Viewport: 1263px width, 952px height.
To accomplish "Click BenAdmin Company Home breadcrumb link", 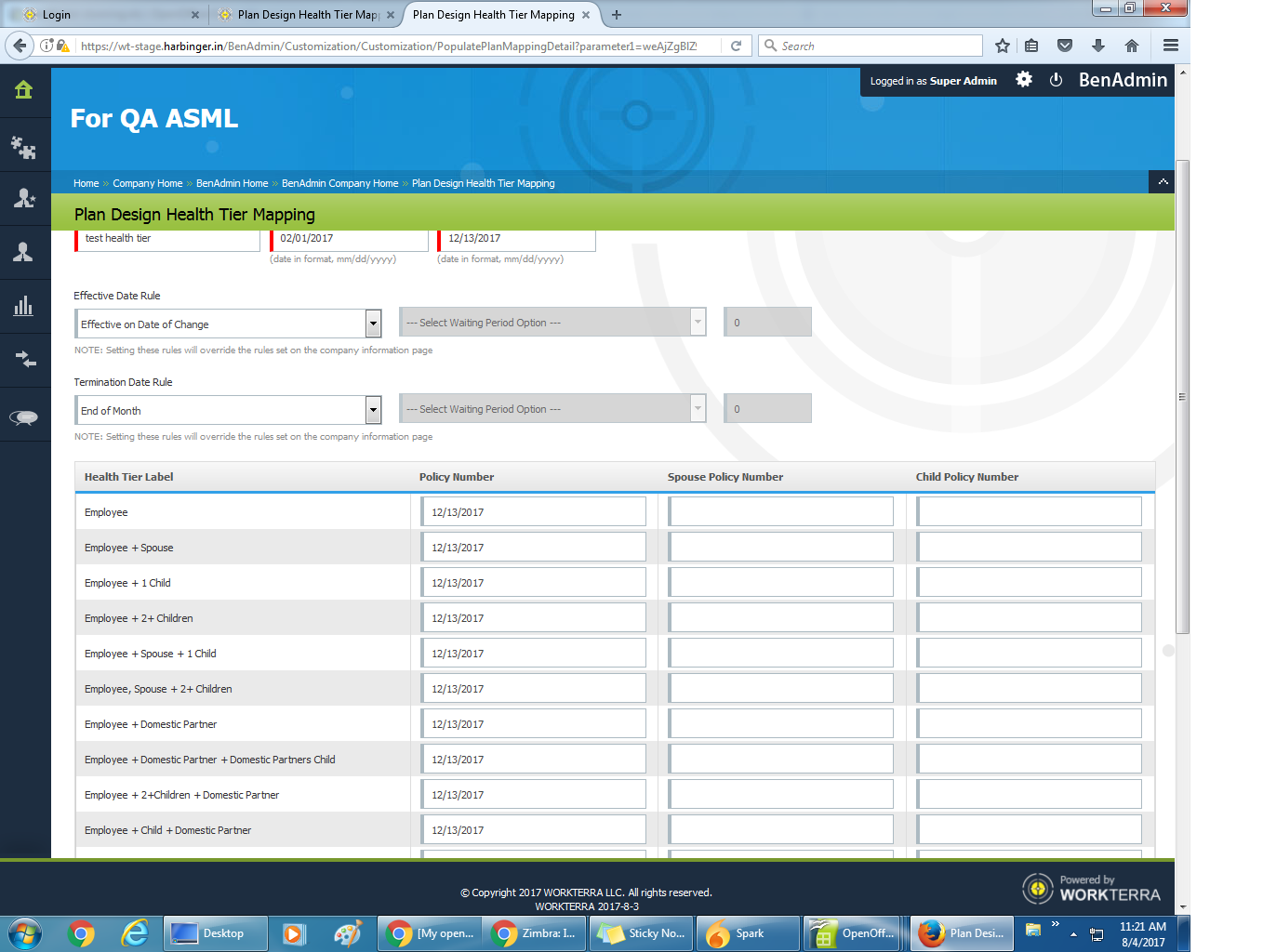I will pos(339,183).
